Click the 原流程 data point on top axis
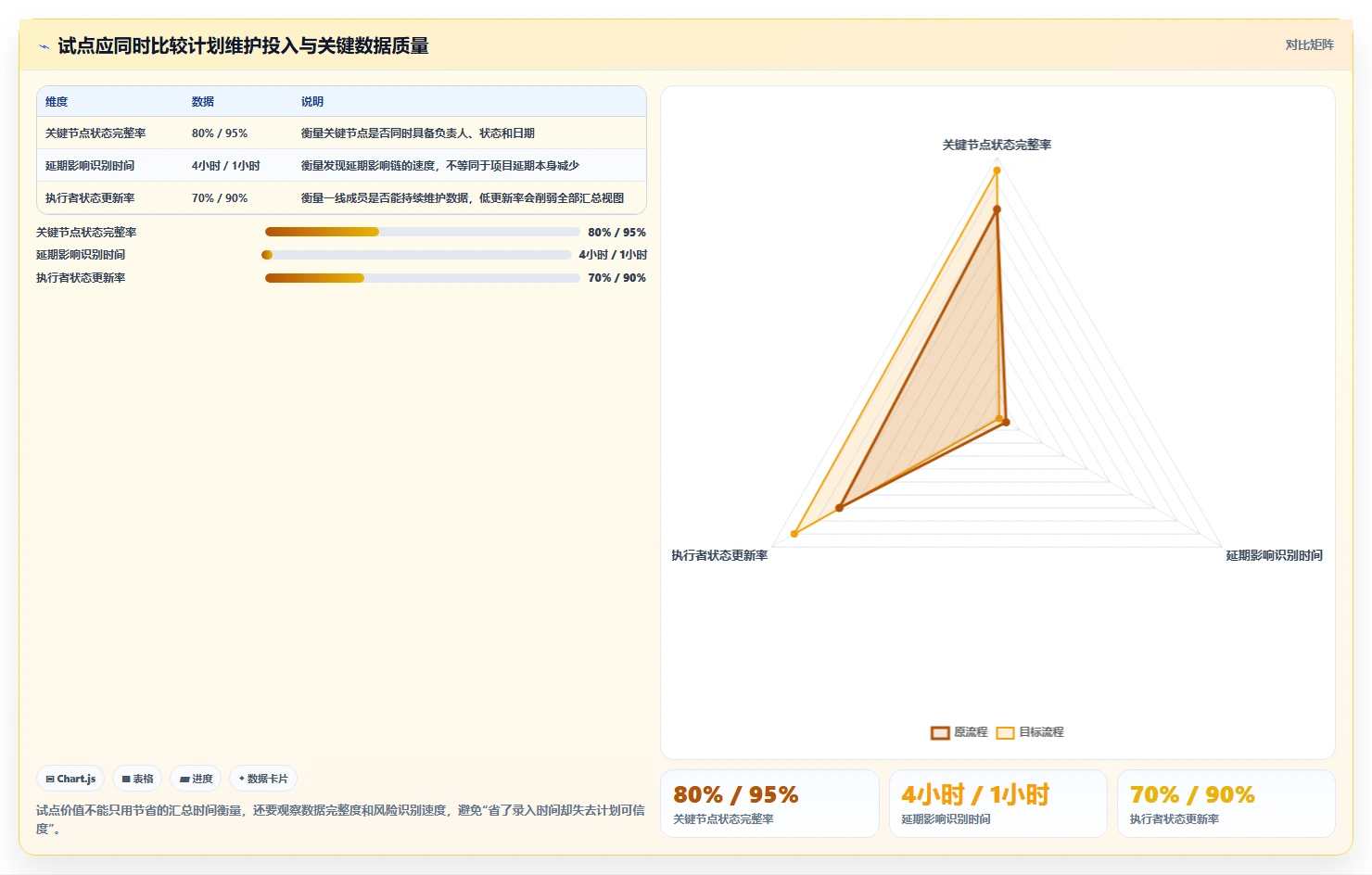Viewport: 1372px width, 875px height. (997, 209)
